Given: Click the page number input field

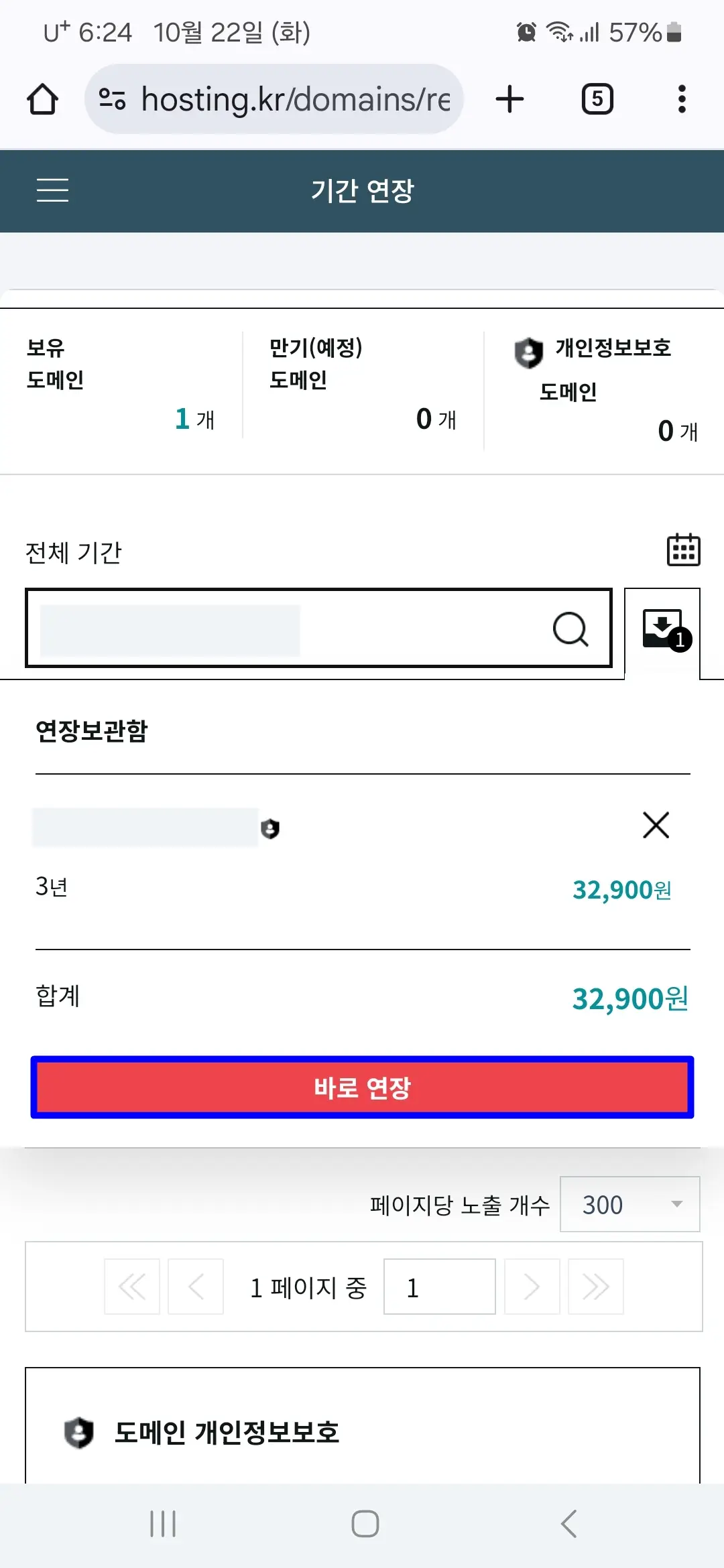Looking at the screenshot, I should coord(439,1287).
